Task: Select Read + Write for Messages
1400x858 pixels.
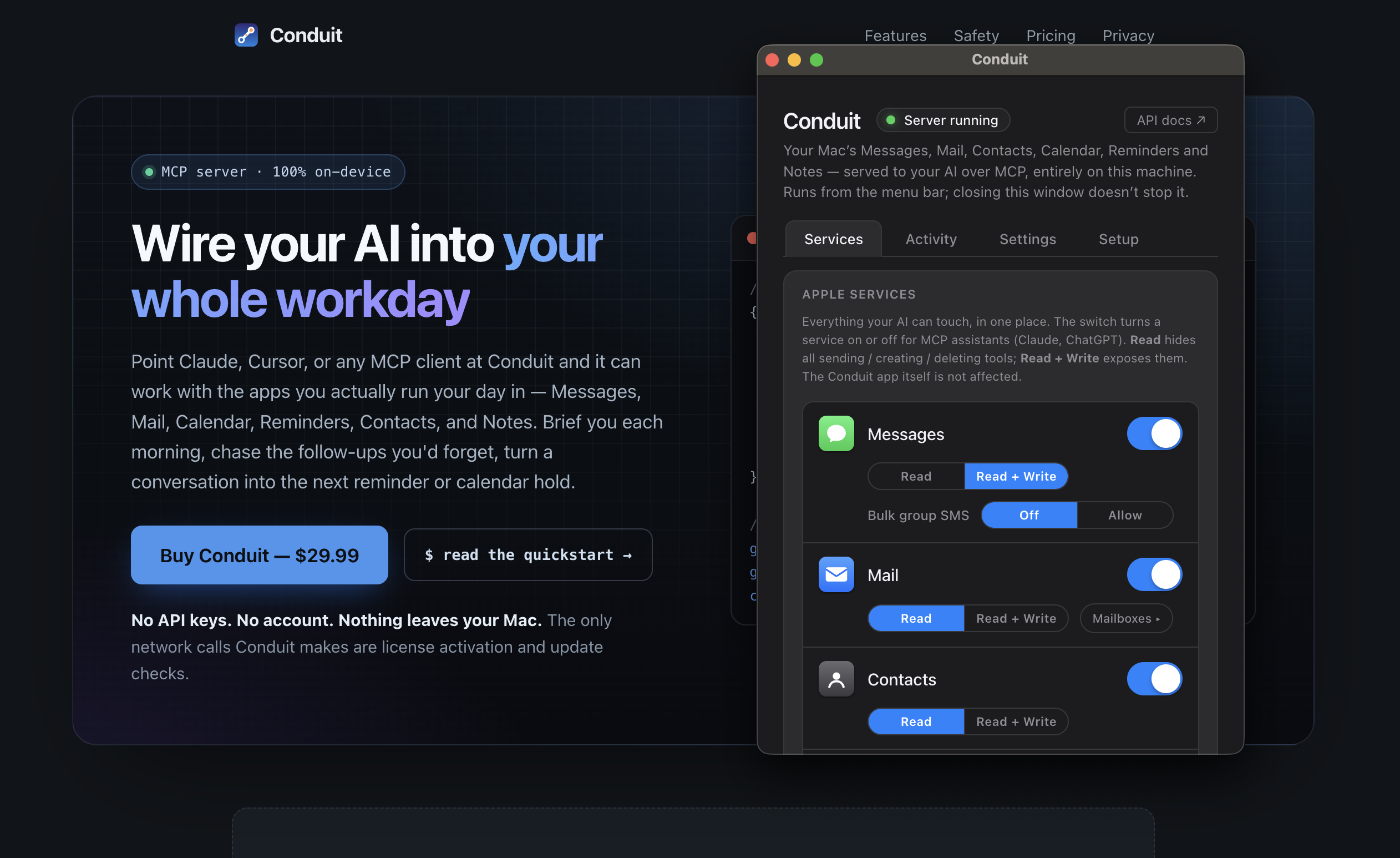Action: tap(1016, 477)
